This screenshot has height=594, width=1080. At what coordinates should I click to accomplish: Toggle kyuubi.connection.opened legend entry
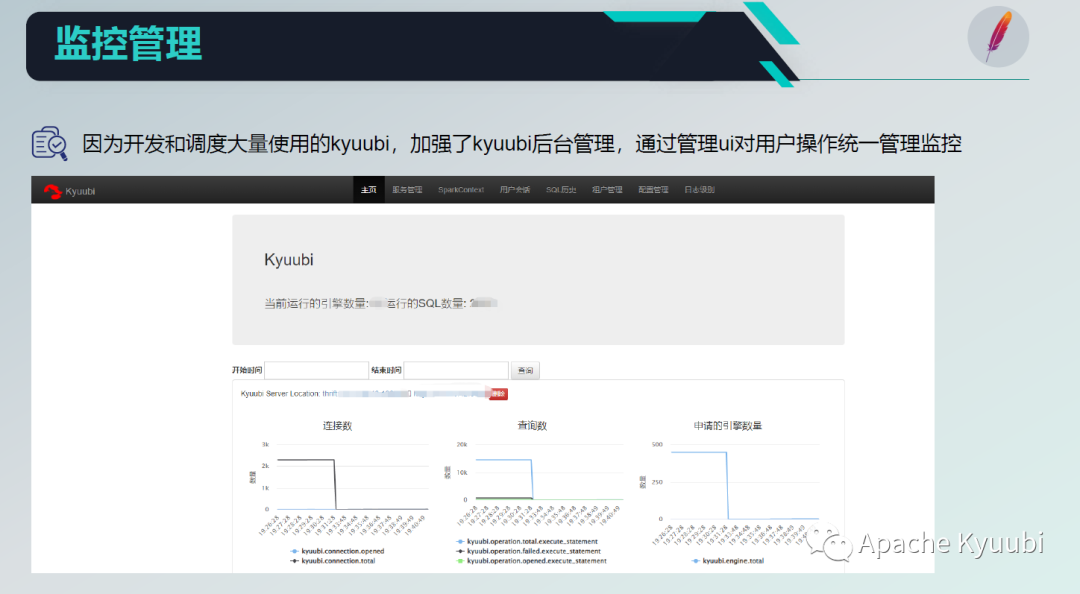coord(337,551)
